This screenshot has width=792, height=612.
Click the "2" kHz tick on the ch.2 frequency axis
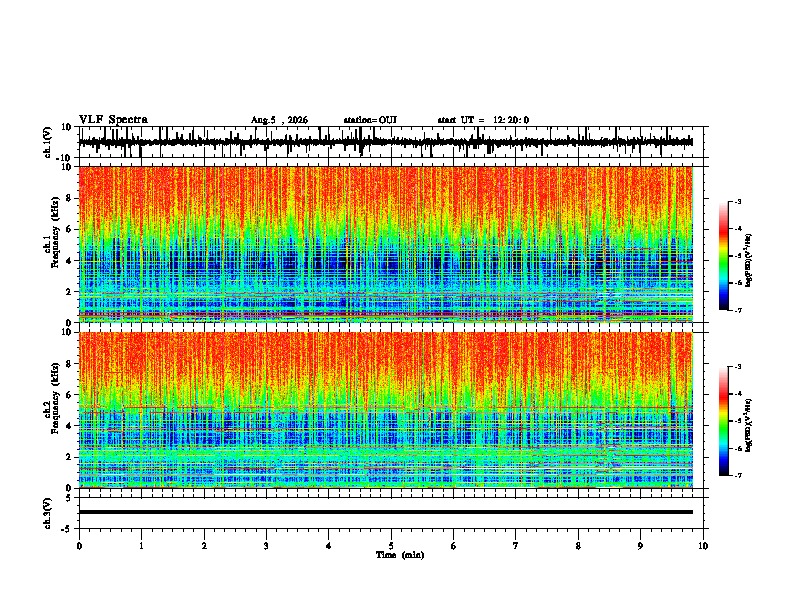pos(69,457)
